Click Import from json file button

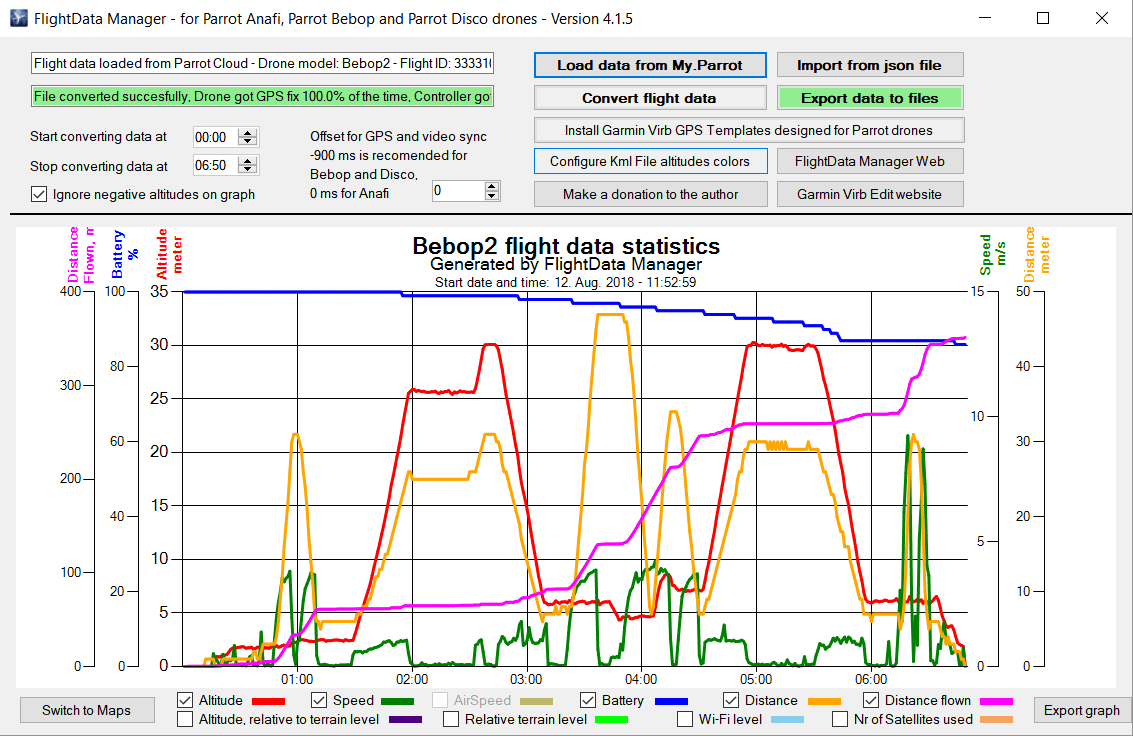(870, 65)
